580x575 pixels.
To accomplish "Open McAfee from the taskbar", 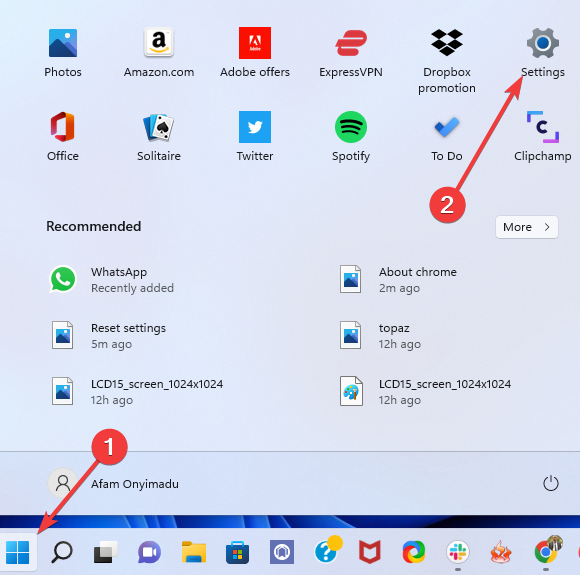I will [x=370, y=552].
